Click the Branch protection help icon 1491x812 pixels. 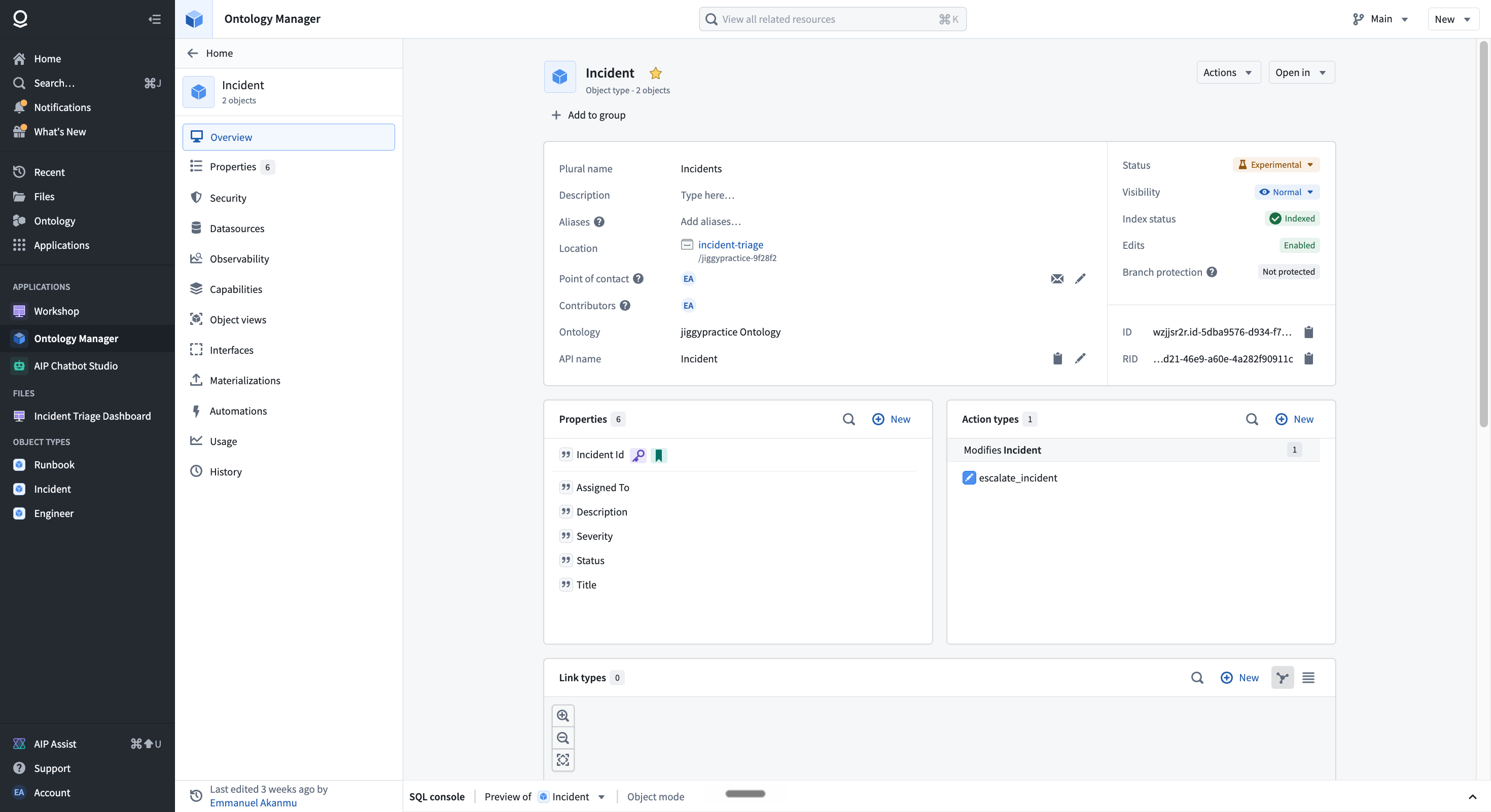coord(1212,272)
